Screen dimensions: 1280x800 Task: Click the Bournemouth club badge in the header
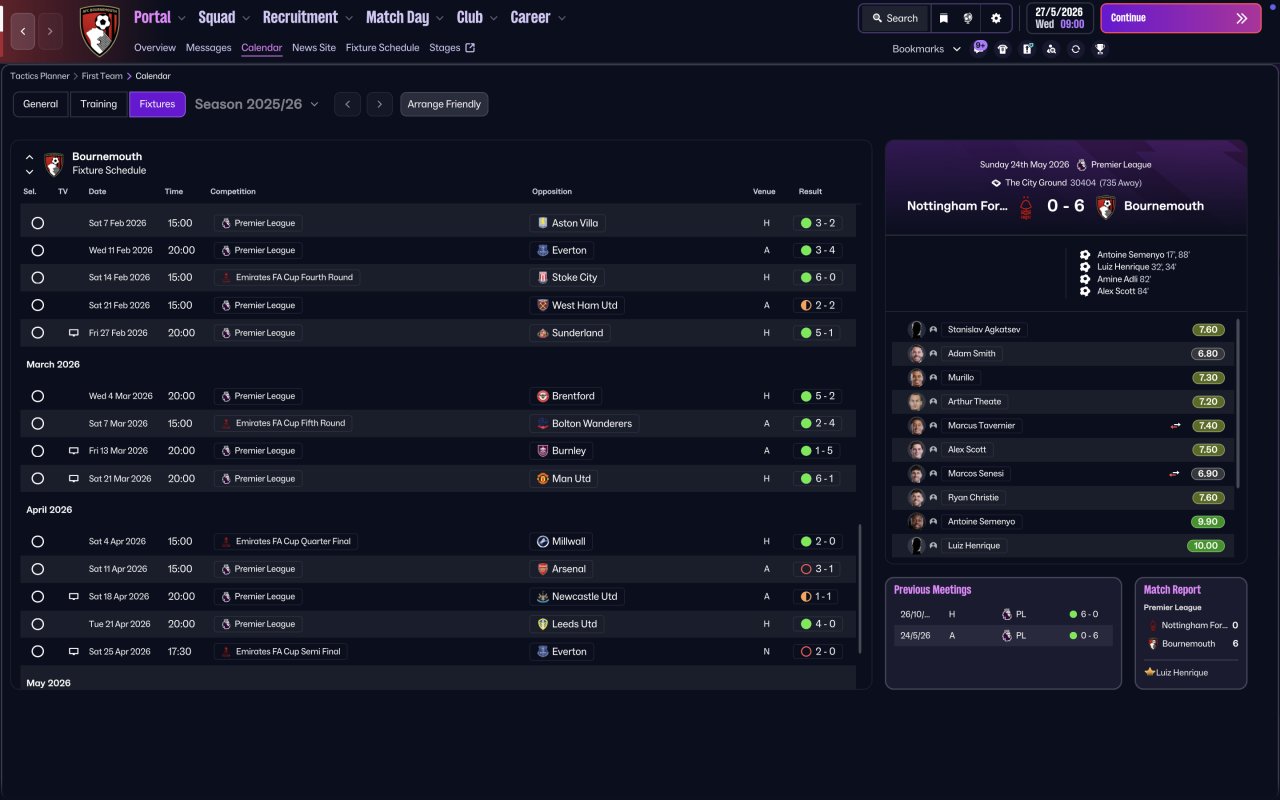point(99,30)
